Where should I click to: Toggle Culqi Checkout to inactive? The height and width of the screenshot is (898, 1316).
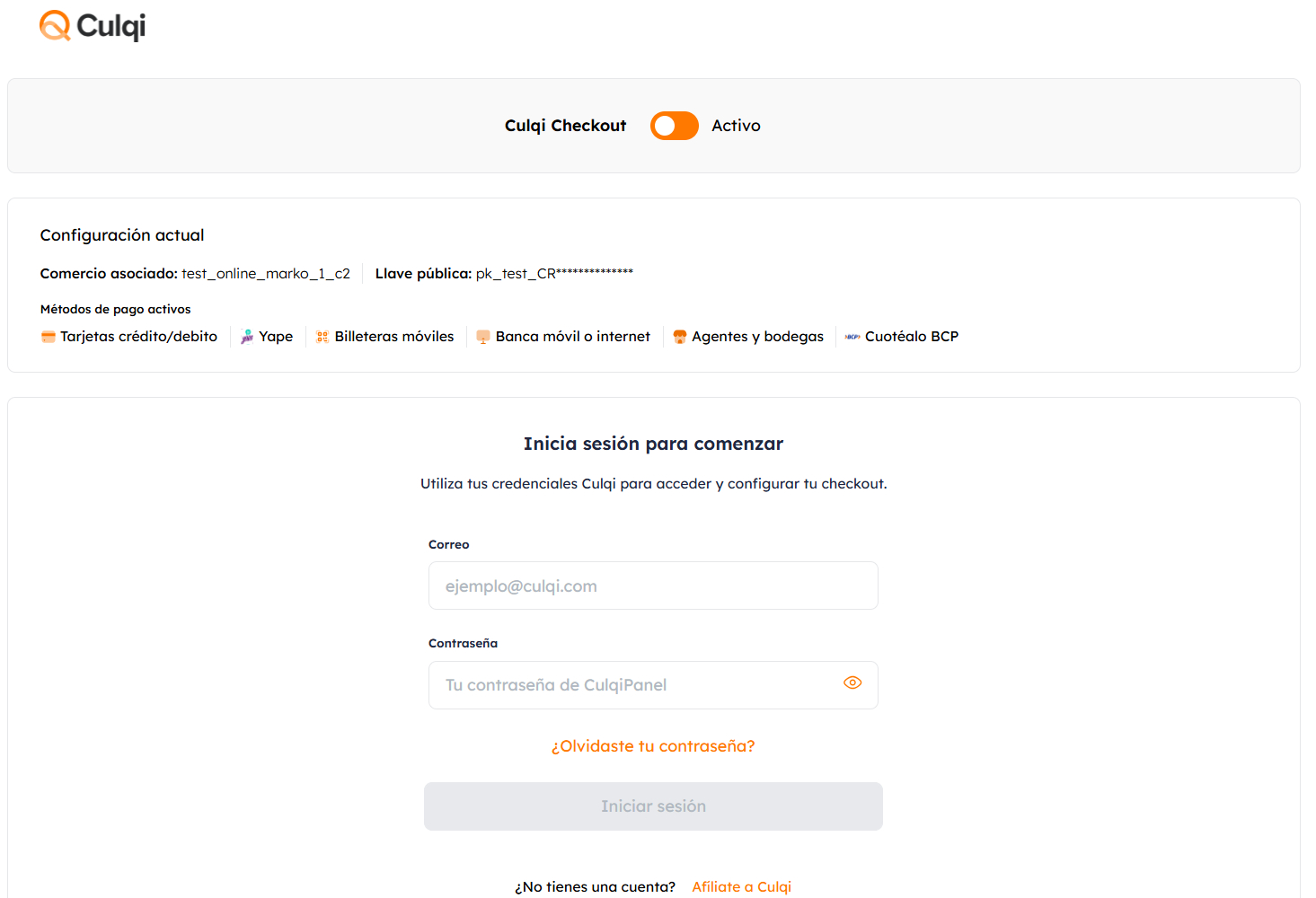(674, 126)
